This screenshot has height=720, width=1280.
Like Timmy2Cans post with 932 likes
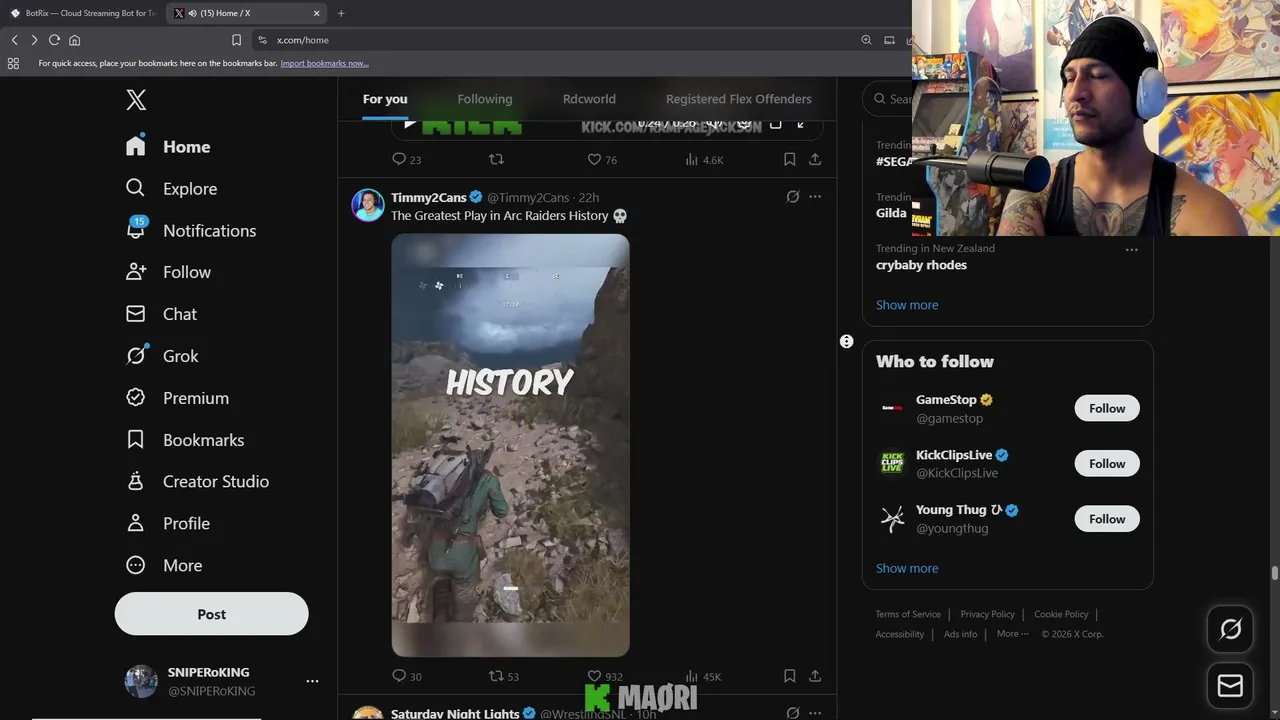(604, 676)
